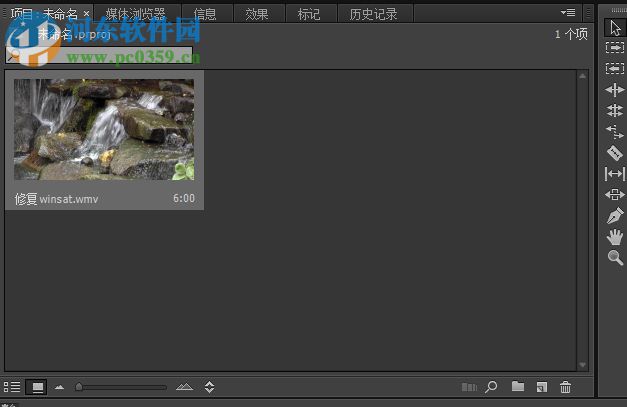Screen dimensions: 627x407
Task: Select the Pen tool
Action: (x=615, y=216)
